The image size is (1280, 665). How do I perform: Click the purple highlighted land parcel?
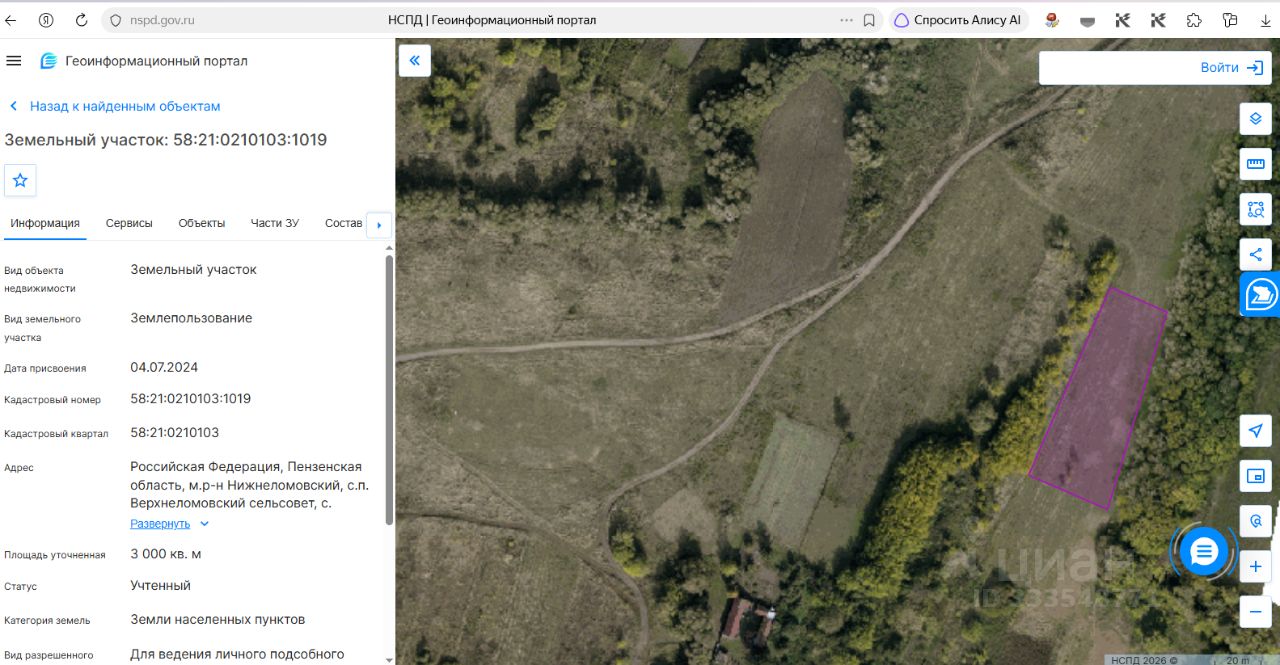[x=1098, y=398]
